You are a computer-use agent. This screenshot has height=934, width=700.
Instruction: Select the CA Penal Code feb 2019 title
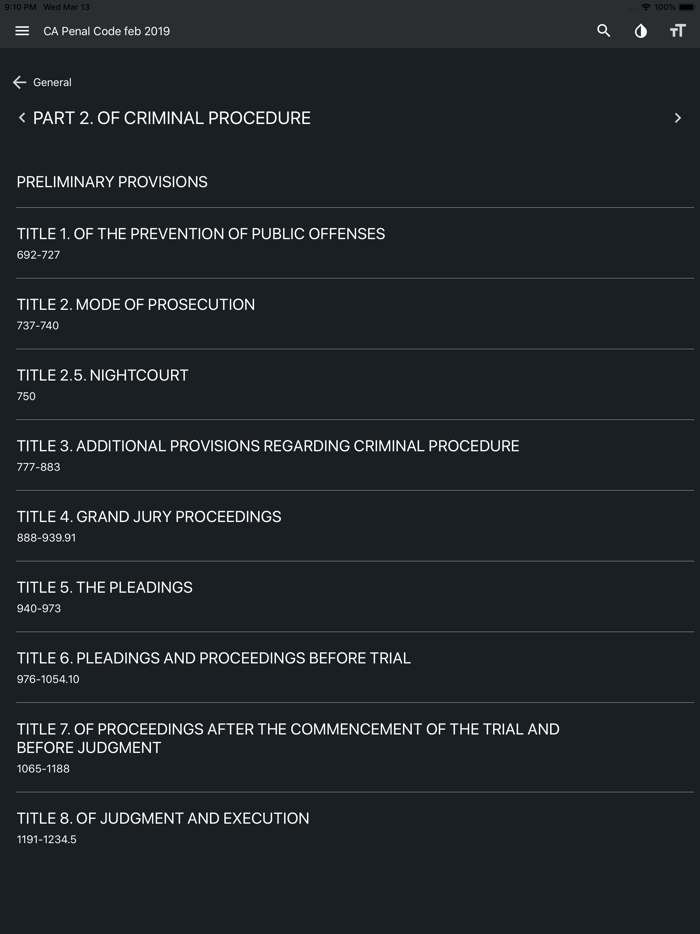[x=106, y=31]
